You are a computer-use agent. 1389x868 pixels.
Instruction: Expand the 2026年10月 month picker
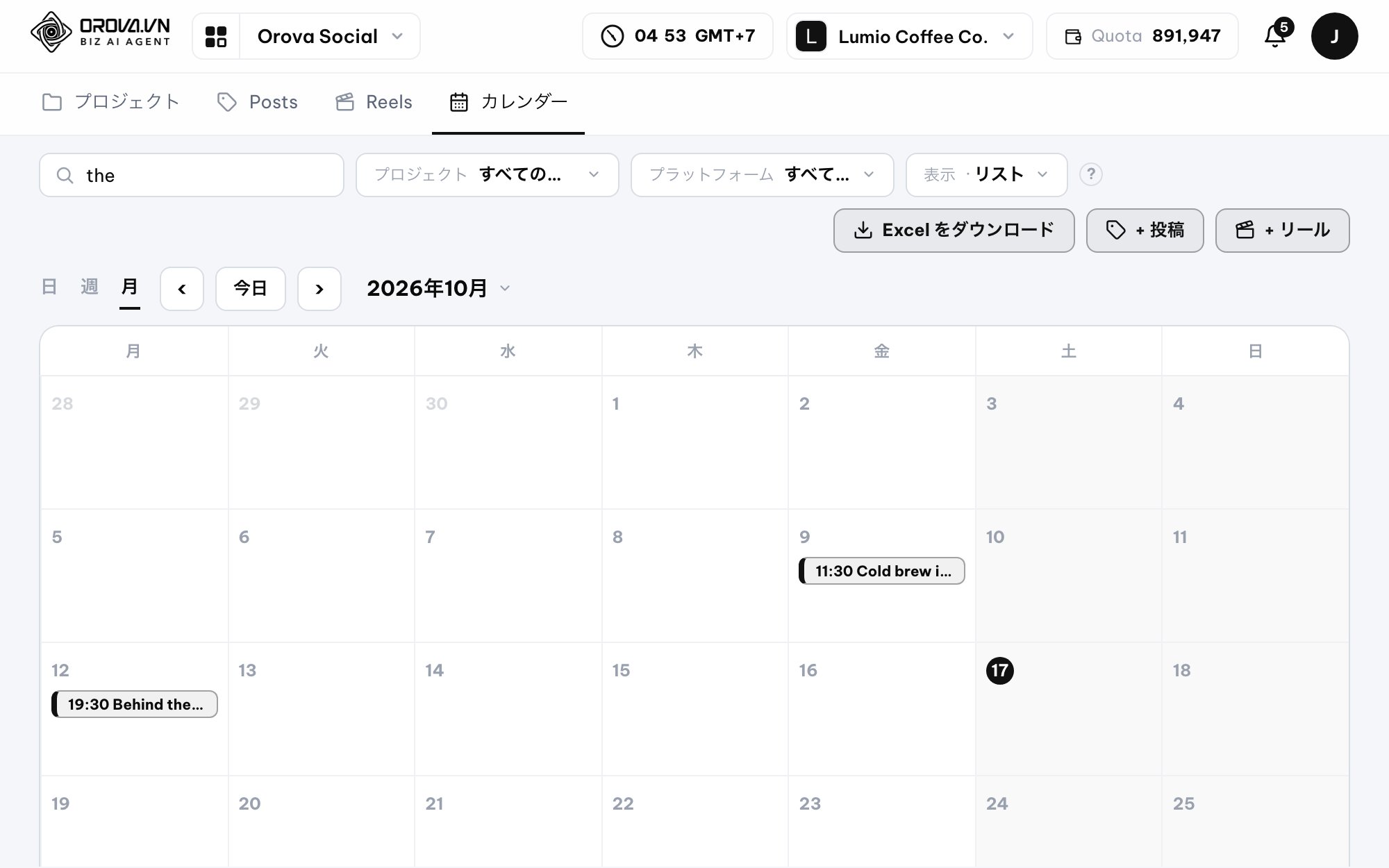pos(439,288)
